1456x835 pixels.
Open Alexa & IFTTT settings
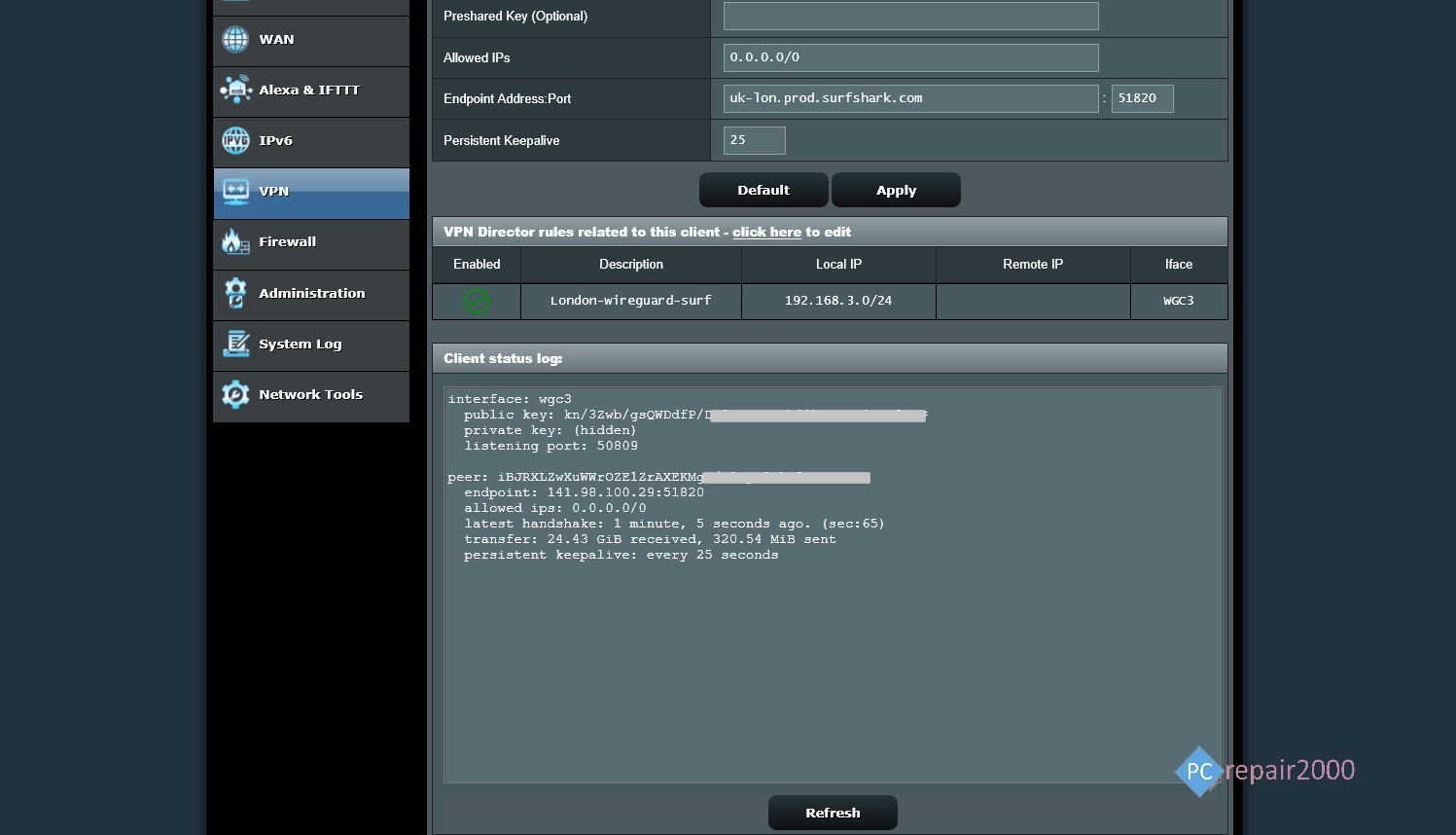[311, 91]
